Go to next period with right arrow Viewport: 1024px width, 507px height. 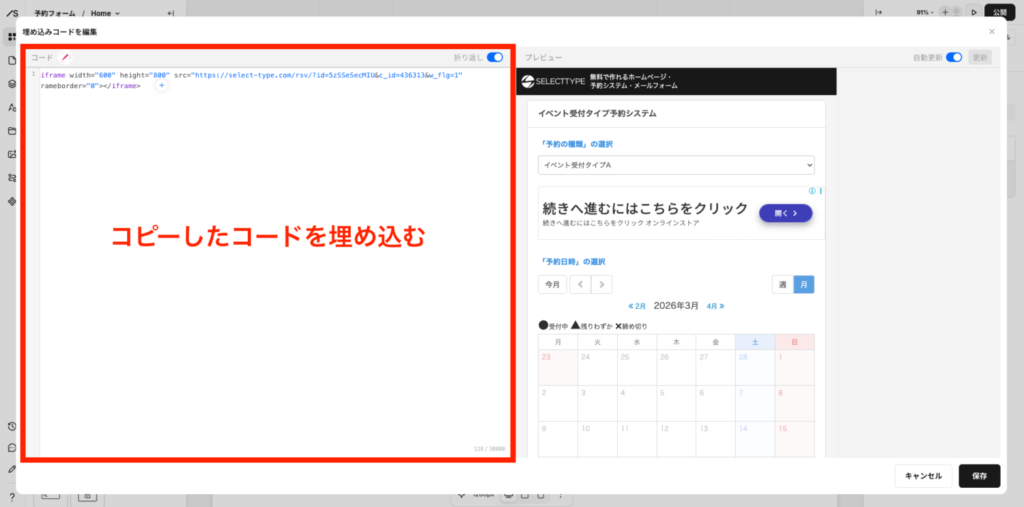(x=601, y=284)
